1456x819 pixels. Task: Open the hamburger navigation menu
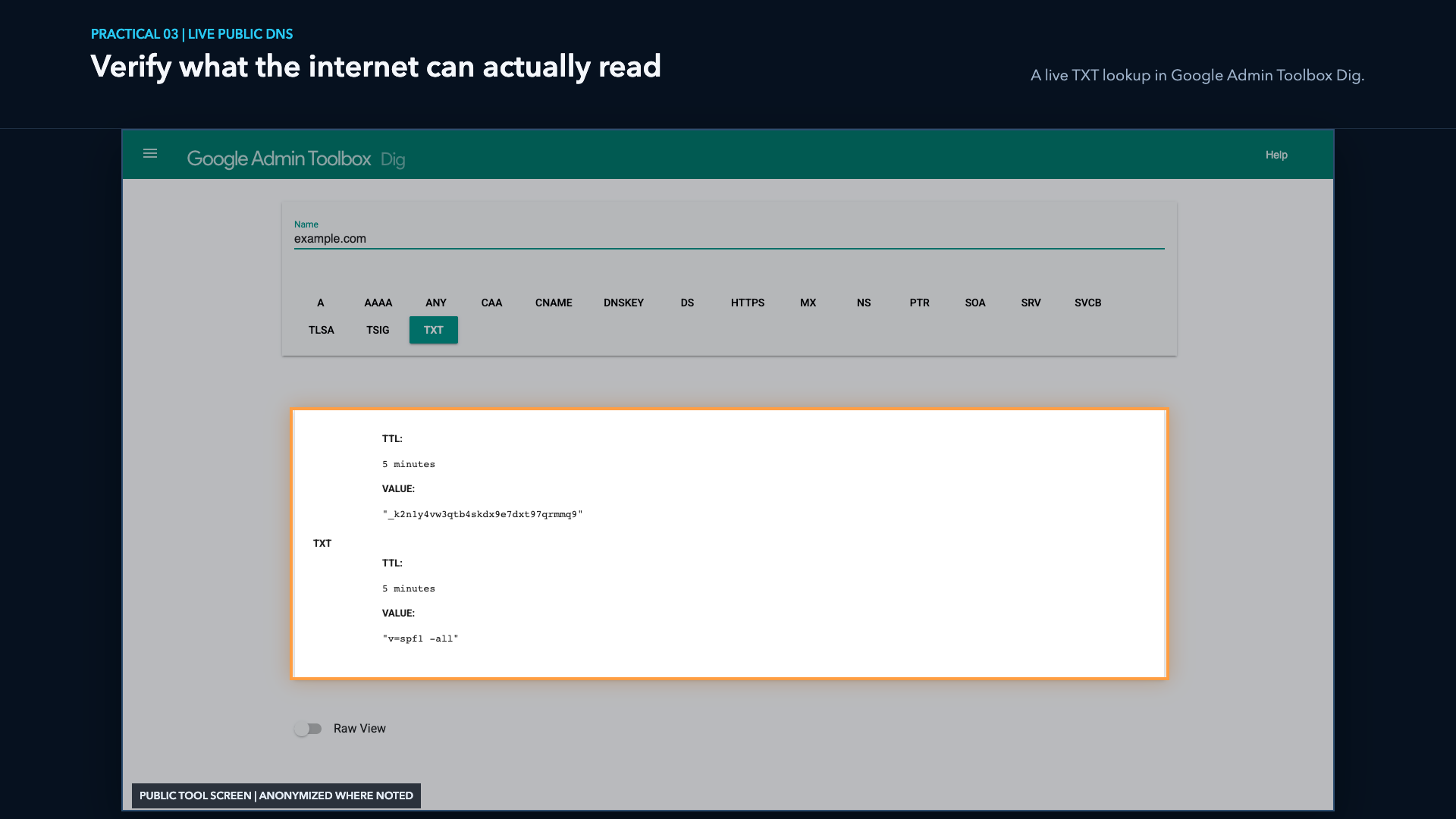[x=150, y=154]
